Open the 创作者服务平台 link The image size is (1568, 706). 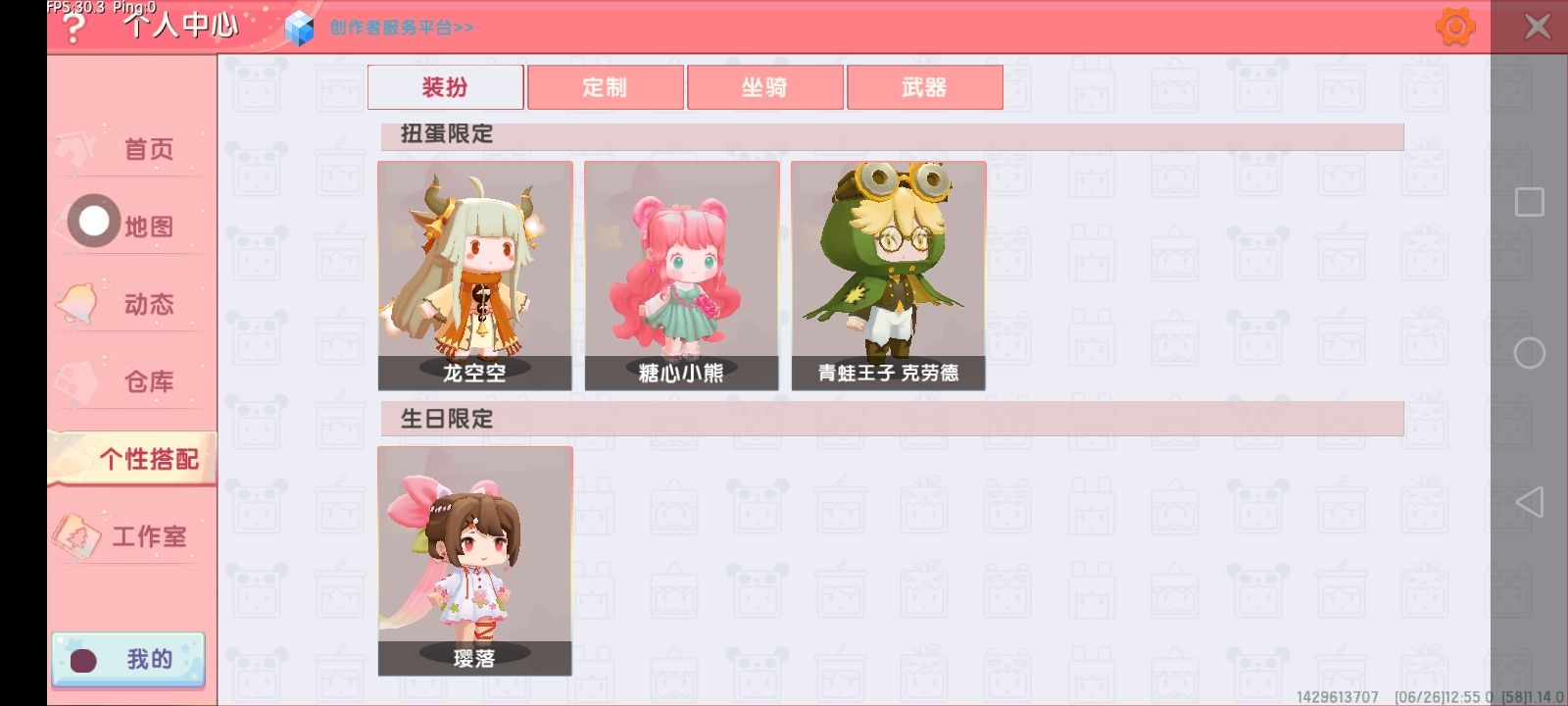coord(401,27)
